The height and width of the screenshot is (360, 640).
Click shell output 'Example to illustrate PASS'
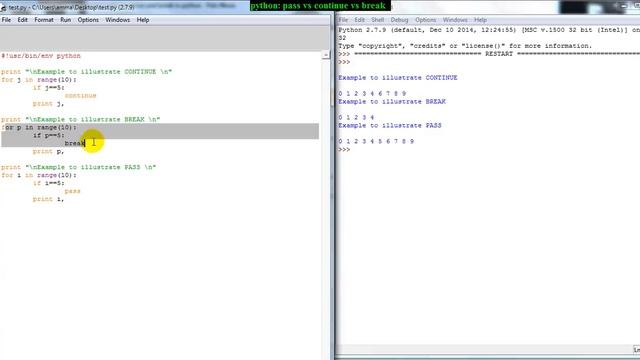tap(390, 125)
